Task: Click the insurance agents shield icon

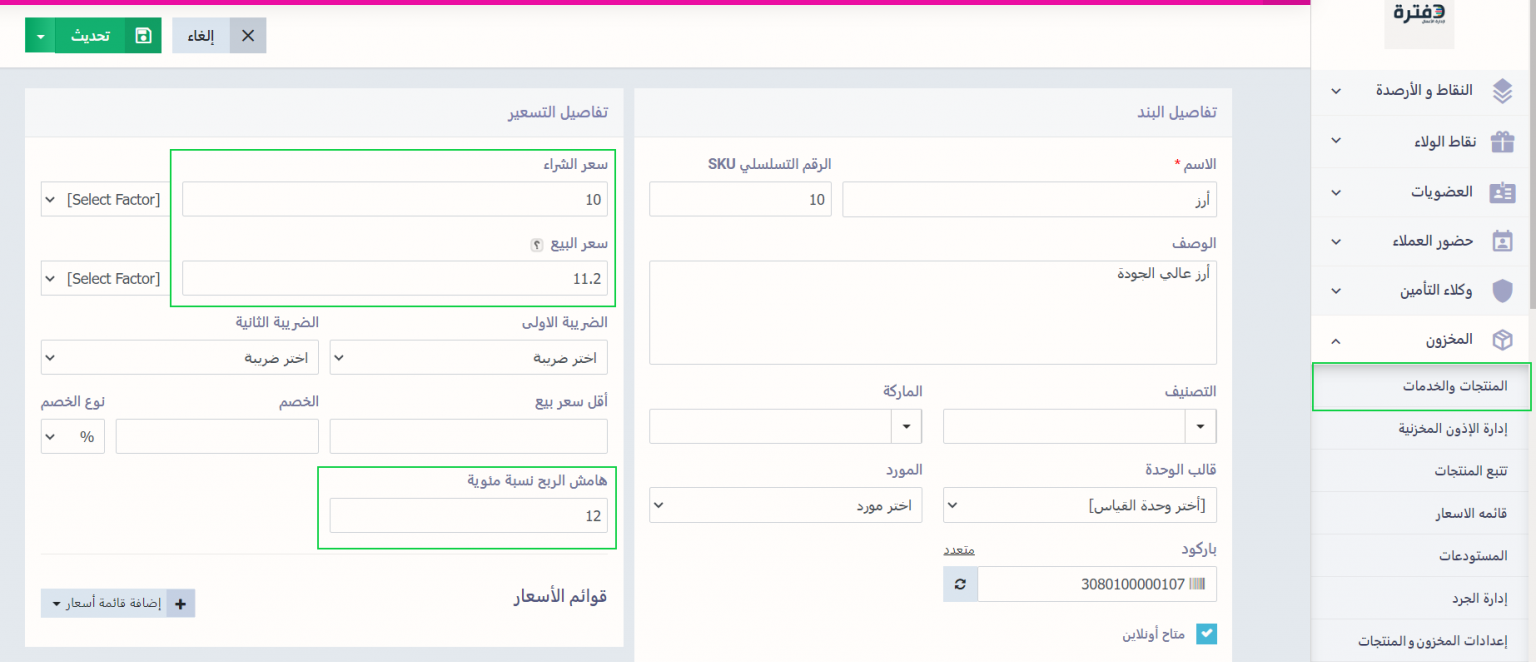Action: (1502, 291)
